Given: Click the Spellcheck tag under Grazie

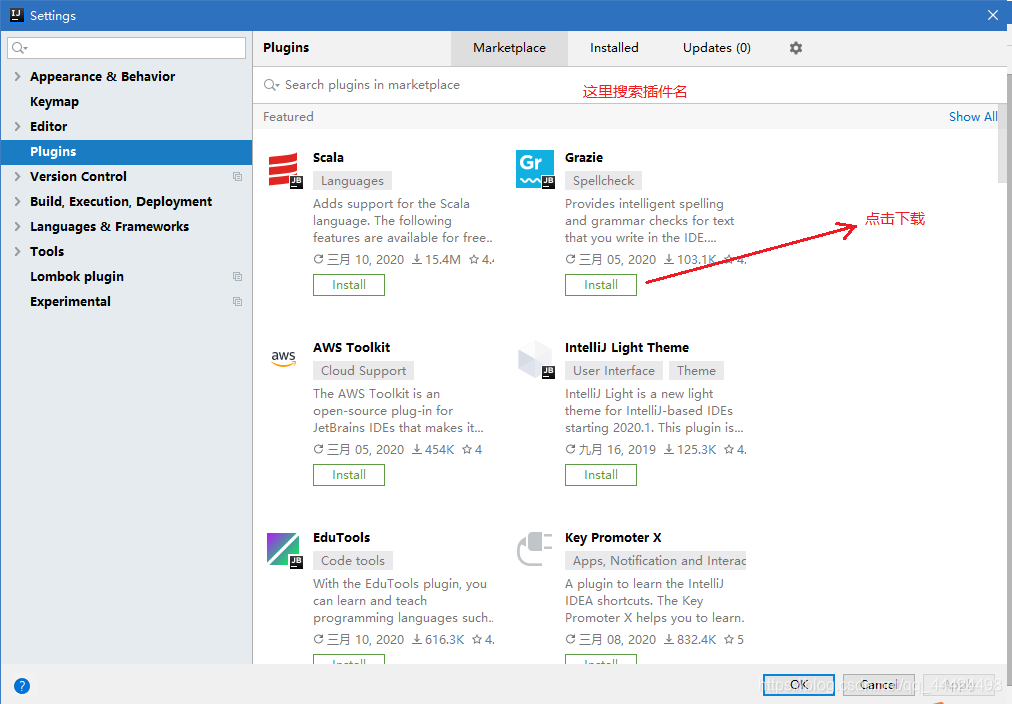Looking at the screenshot, I should (603, 181).
